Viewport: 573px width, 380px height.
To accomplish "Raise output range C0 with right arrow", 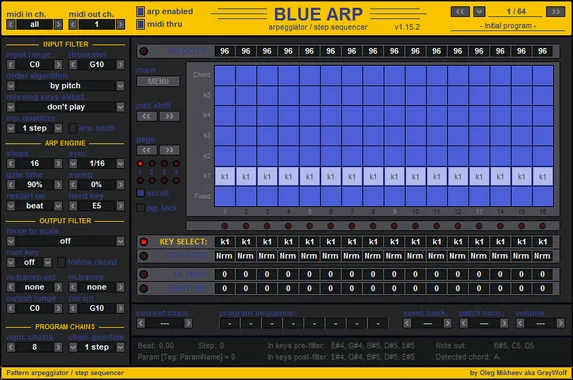I will (x=58, y=308).
